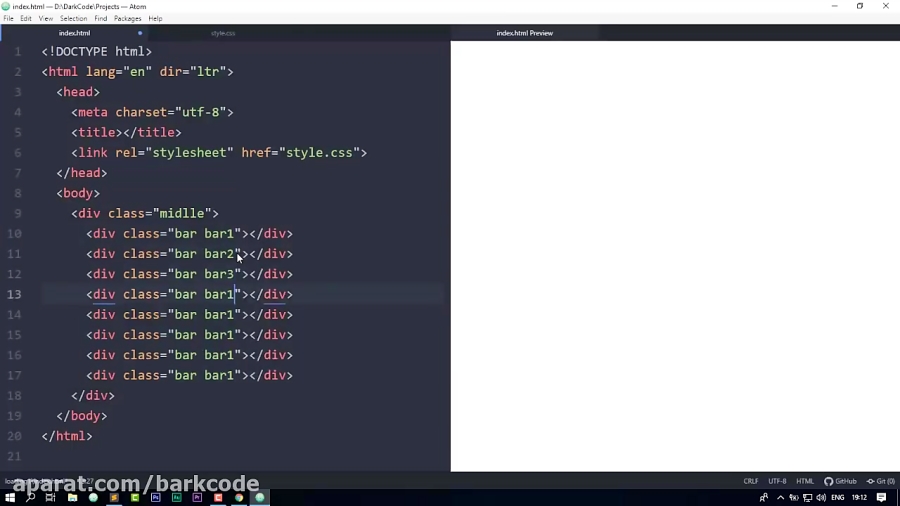
Task: Click line number 13 in the gutter
Action: pyautogui.click(x=14, y=294)
